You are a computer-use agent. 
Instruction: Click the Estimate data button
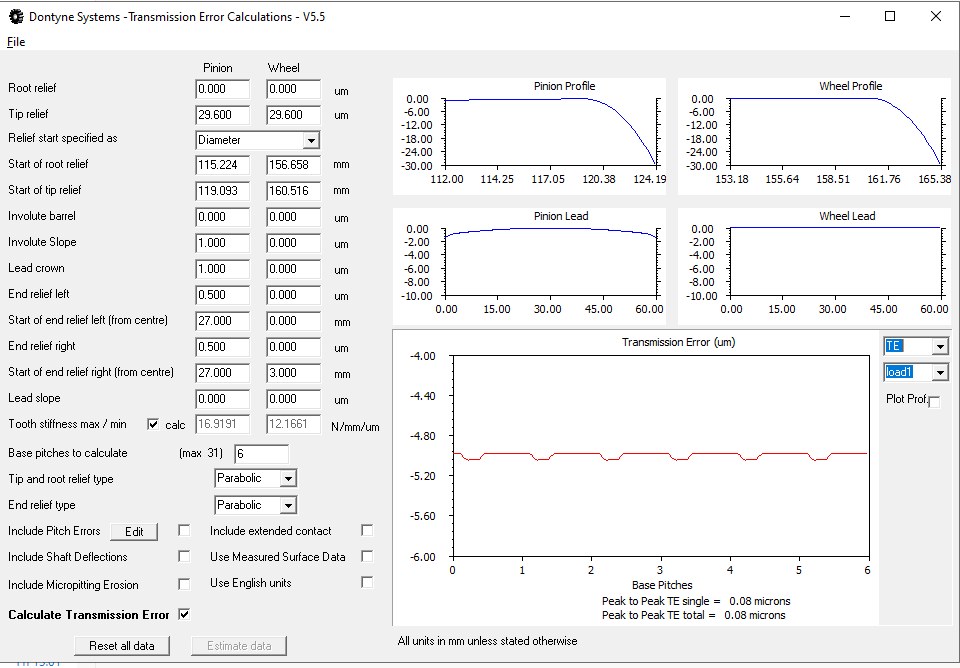239,645
